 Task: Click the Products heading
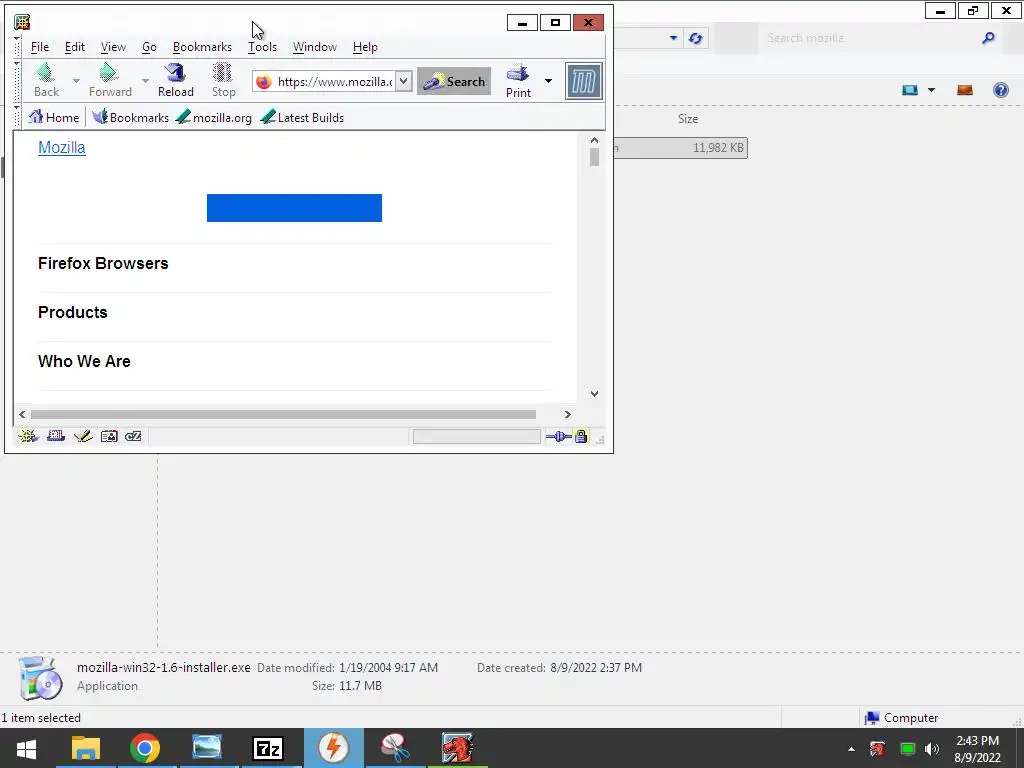pyautogui.click(x=72, y=312)
